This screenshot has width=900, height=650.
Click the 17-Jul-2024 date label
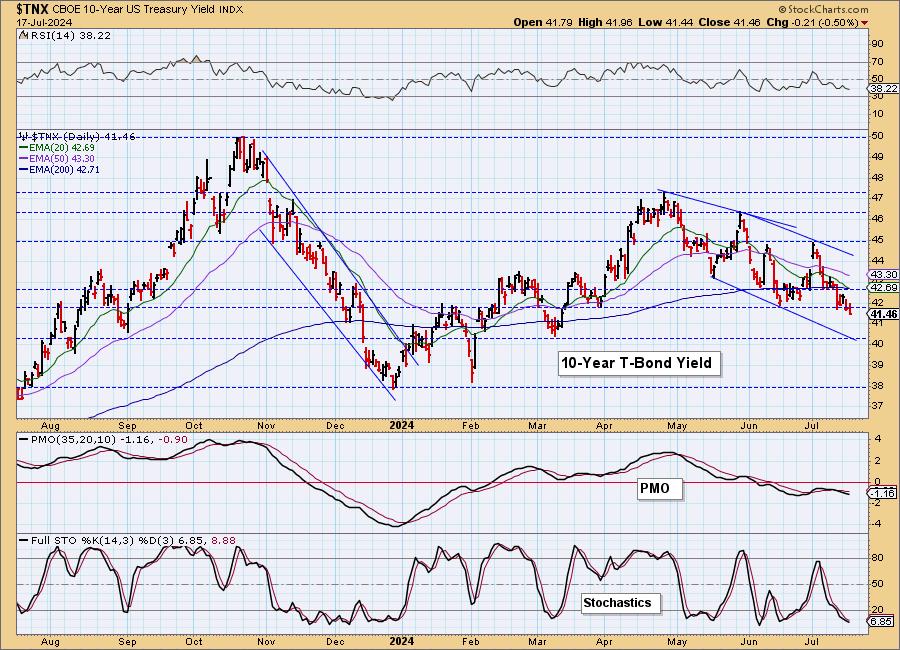pos(44,22)
